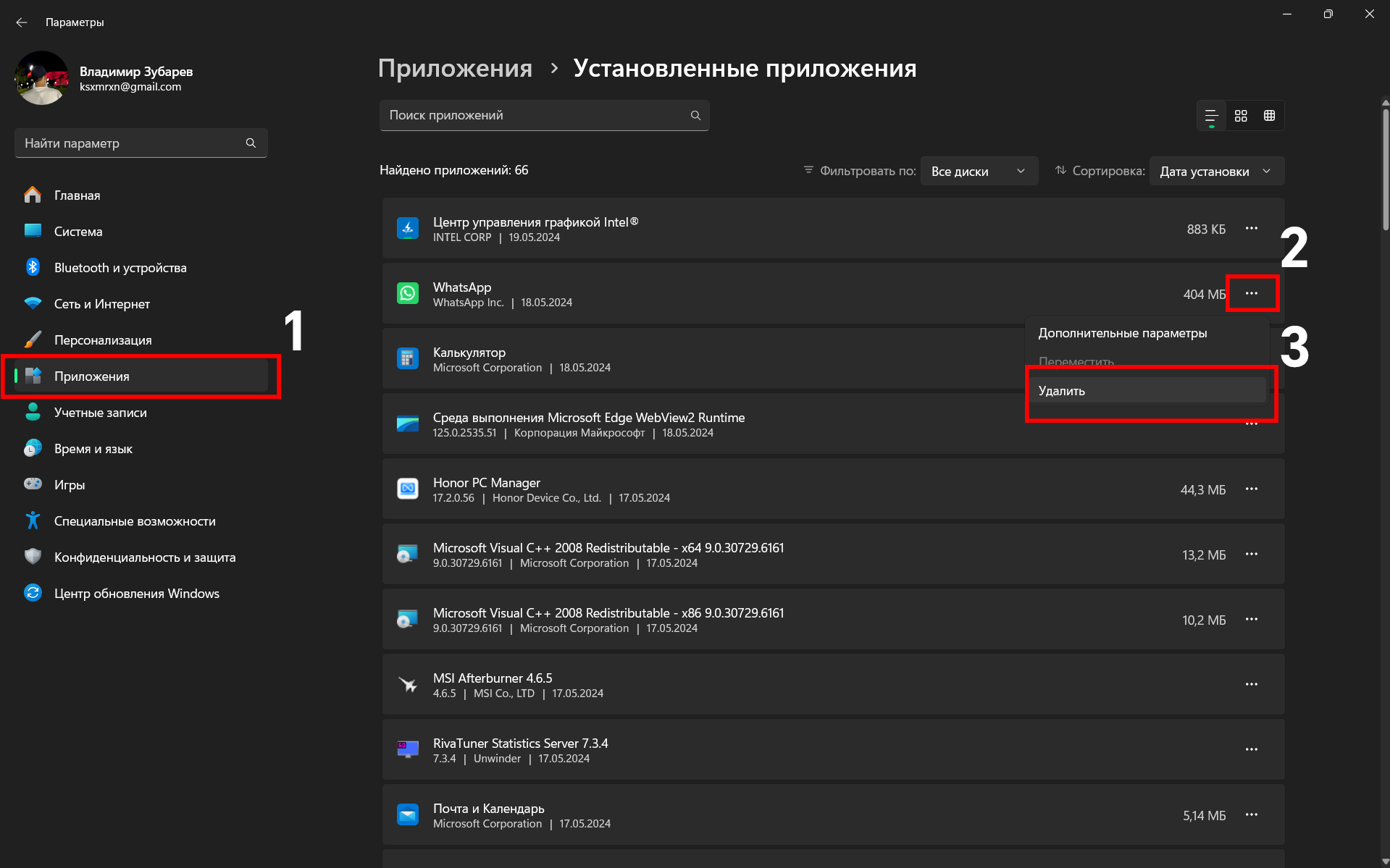Choose Дополнительные параметры in context menu
1390x868 pixels.
1147,333
